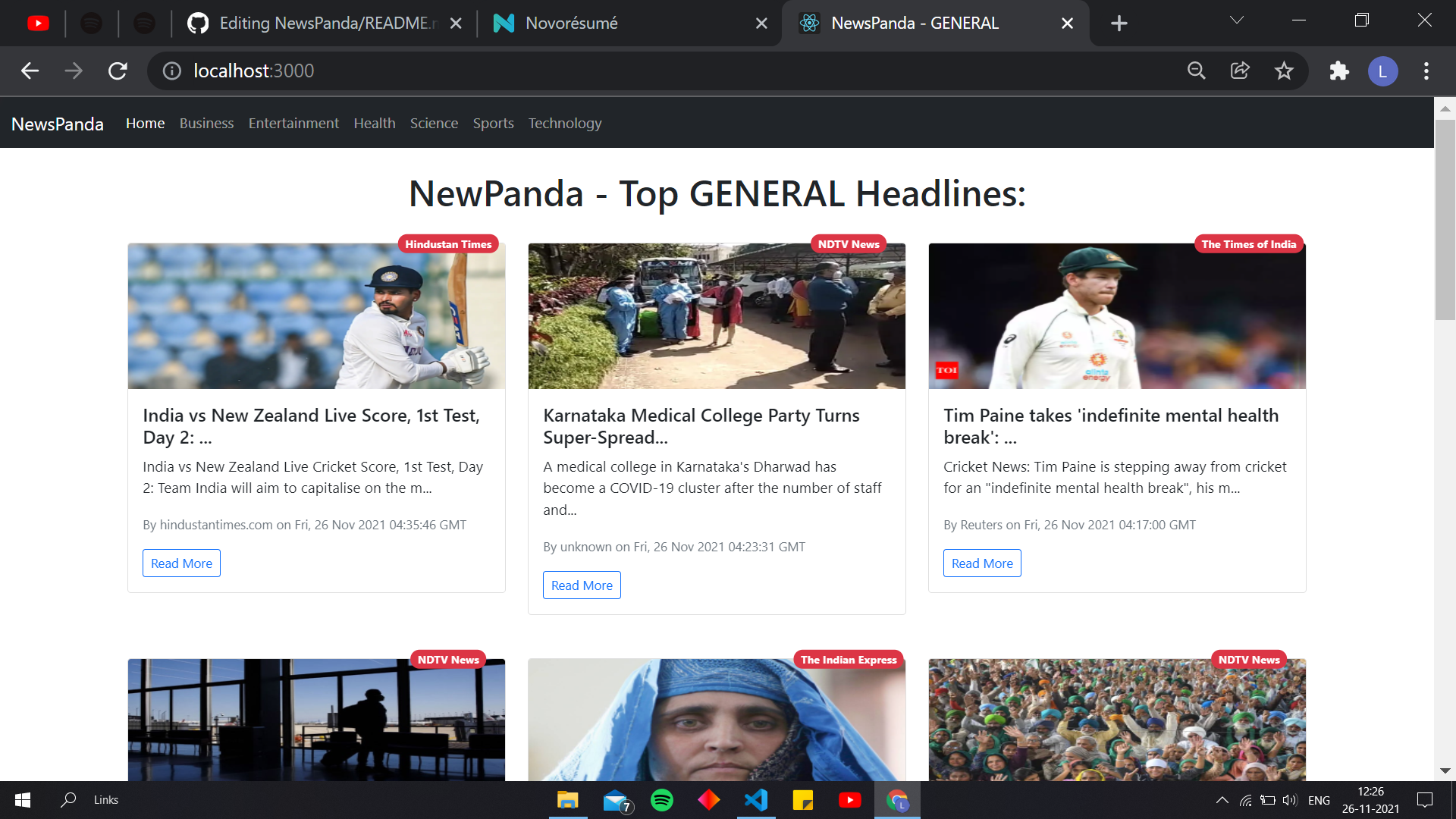Open a new browser tab

[x=1119, y=24]
